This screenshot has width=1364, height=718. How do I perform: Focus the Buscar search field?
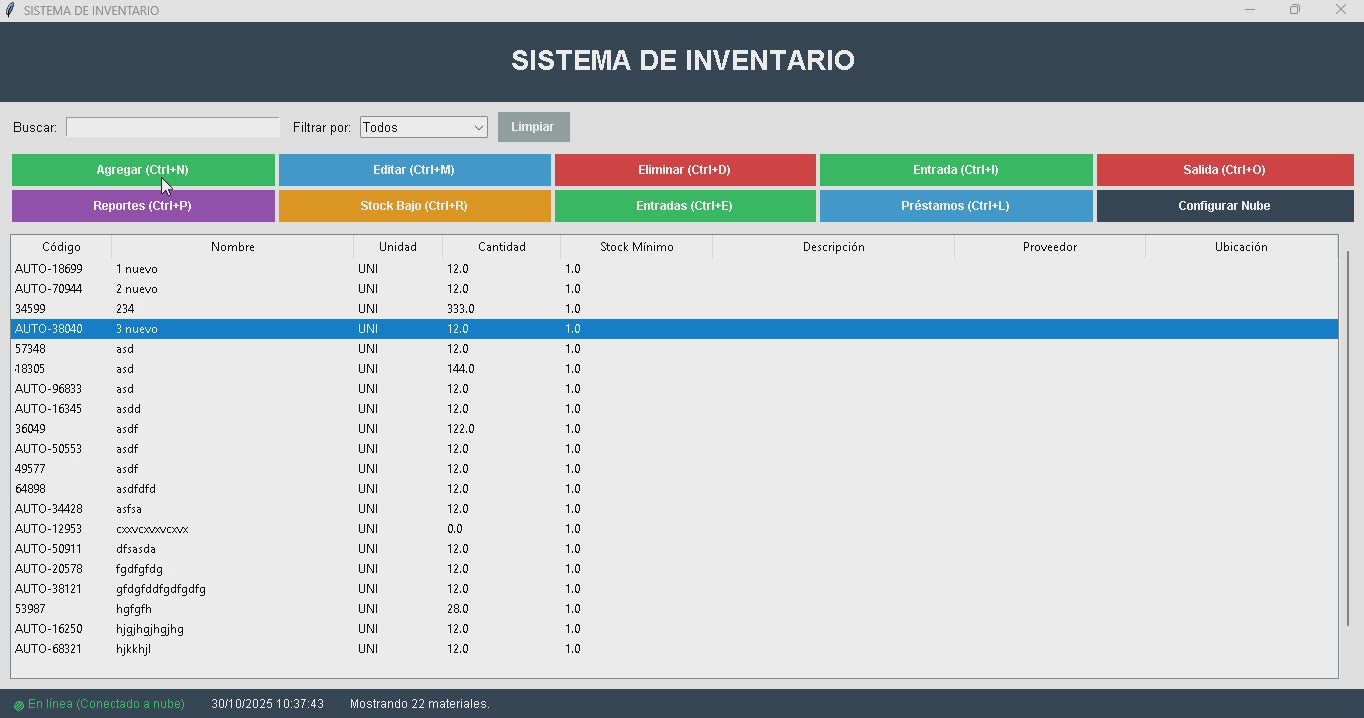pyautogui.click(x=172, y=128)
